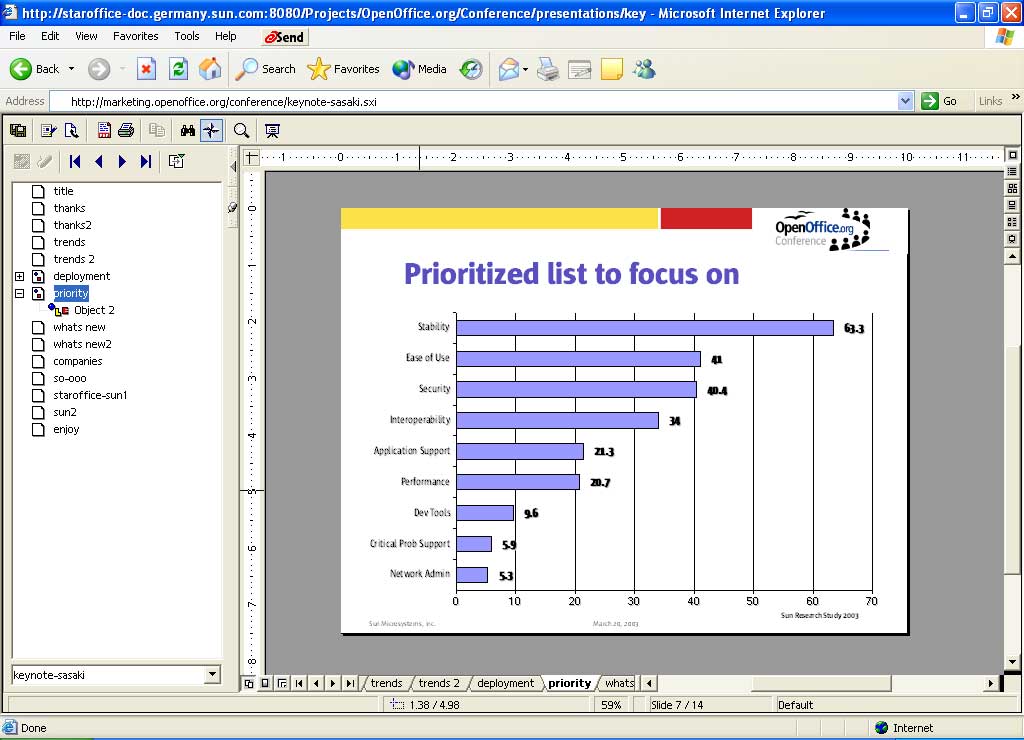Start the slide show presentation icon
1024x740 pixels.
point(271,130)
